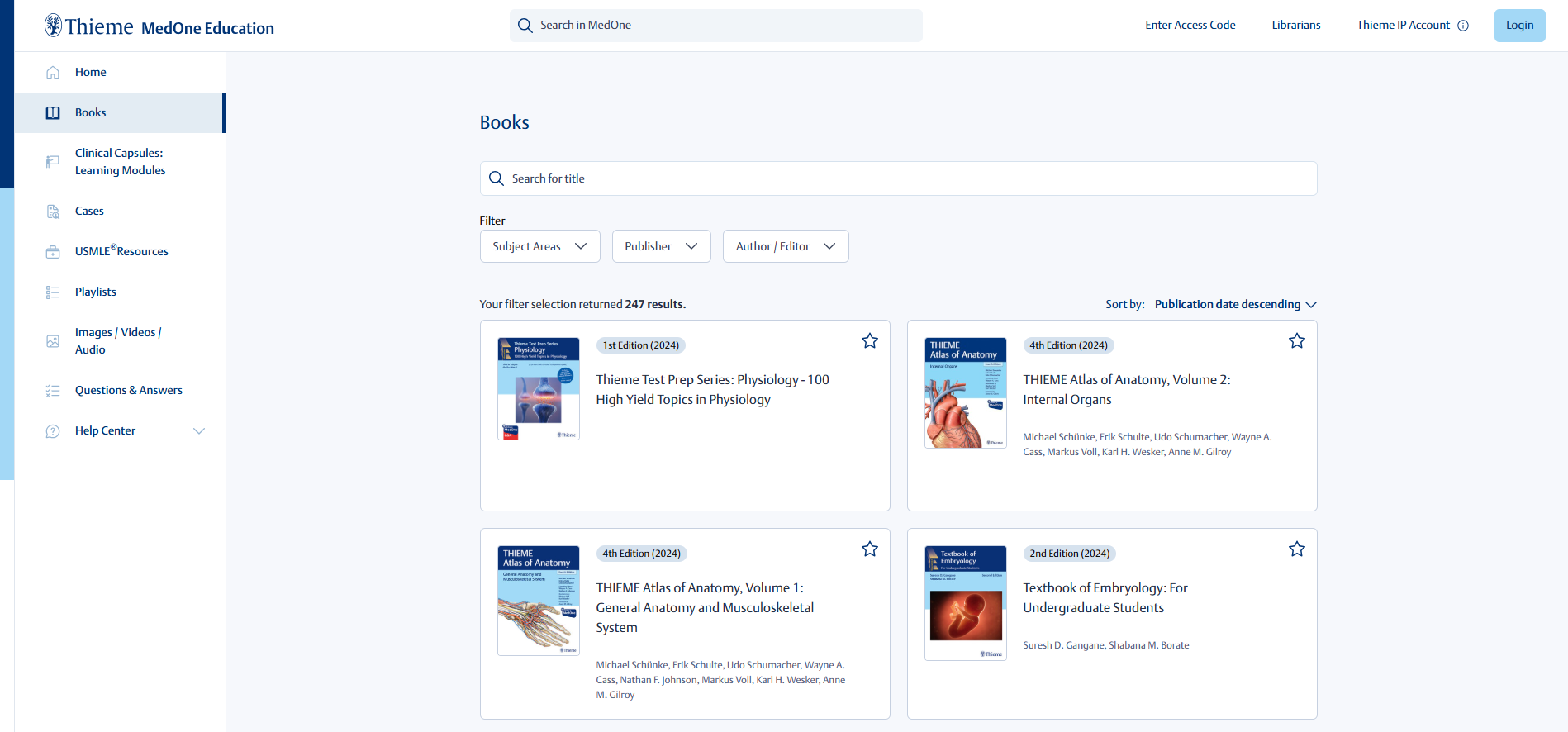Favorite Atlas of Anatomy Volume 2 star
Image resolution: width=1568 pixels, height=732 pixels.
pos(1297,340)
